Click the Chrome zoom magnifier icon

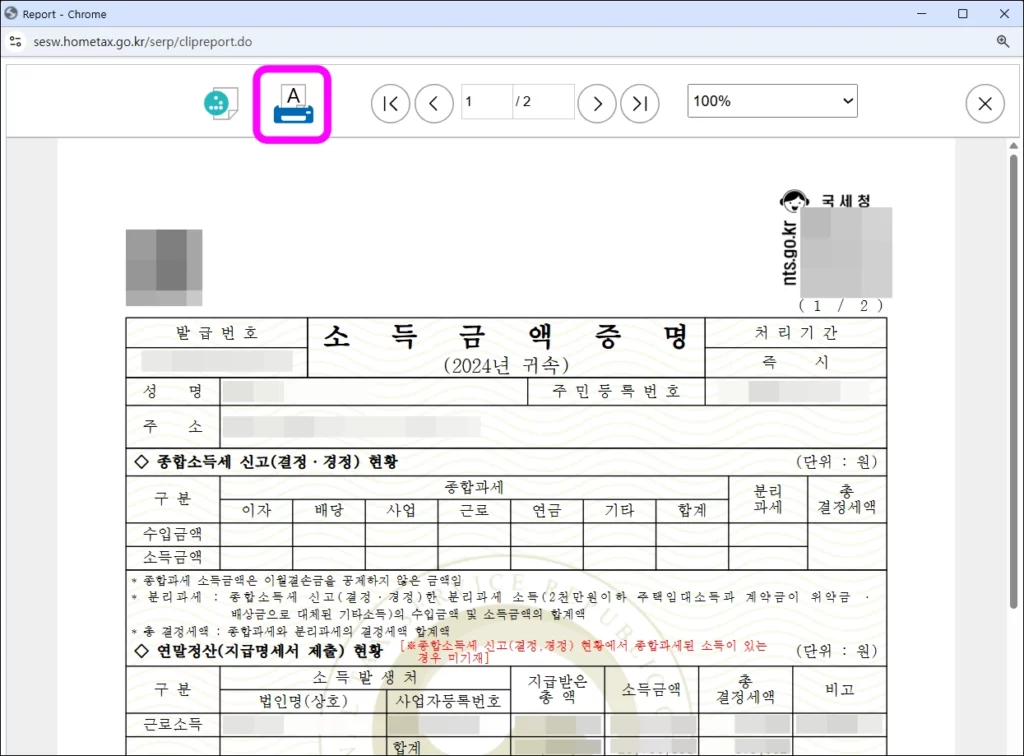(1002, 42)
